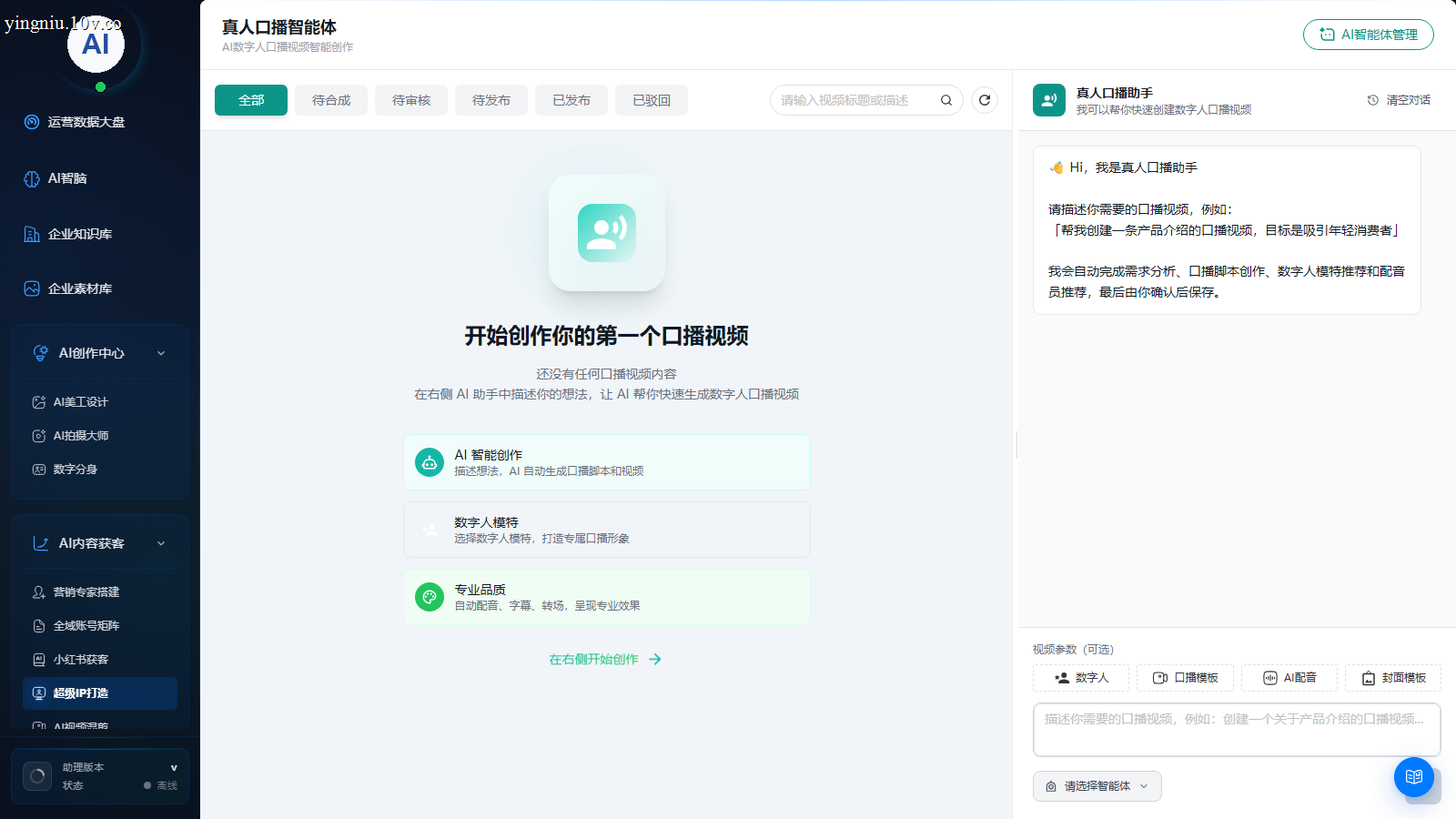Open AI美工设计
This screenshot has height=819, width=1456.
point(100,402)
